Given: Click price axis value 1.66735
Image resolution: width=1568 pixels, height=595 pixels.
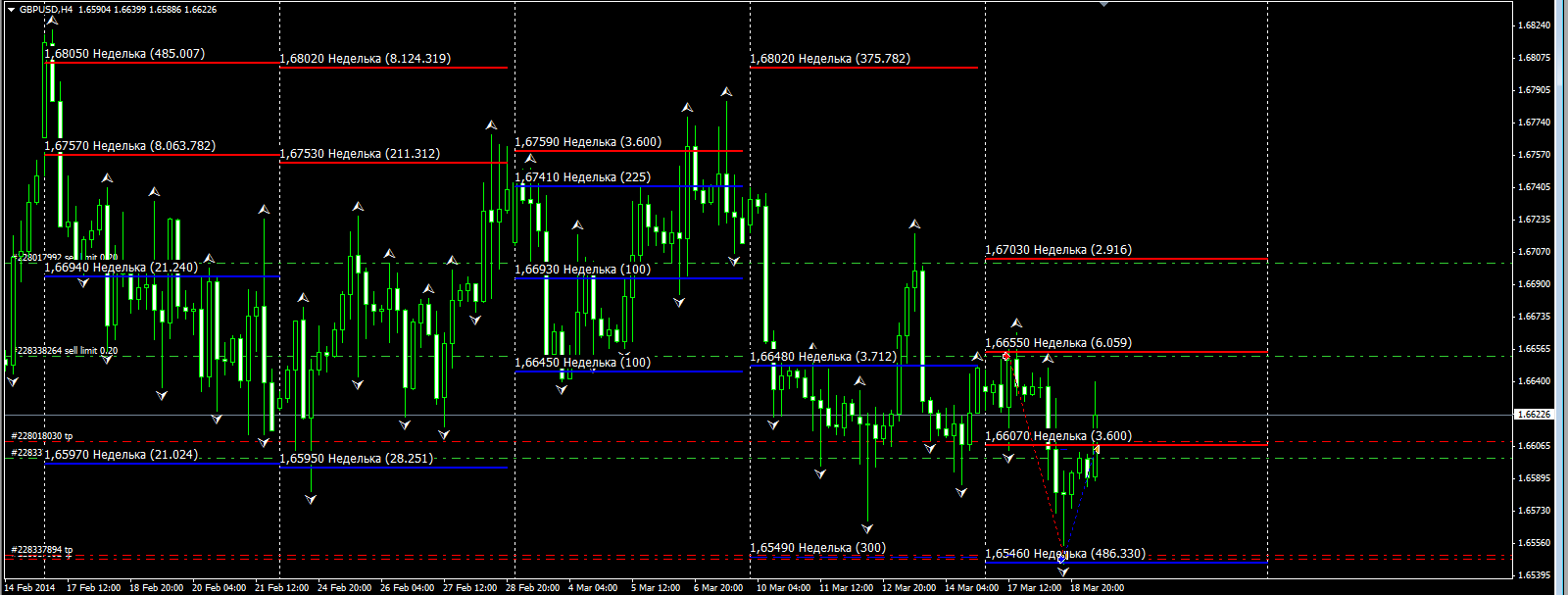Looking at the screenshot, I should point(1534,317).
